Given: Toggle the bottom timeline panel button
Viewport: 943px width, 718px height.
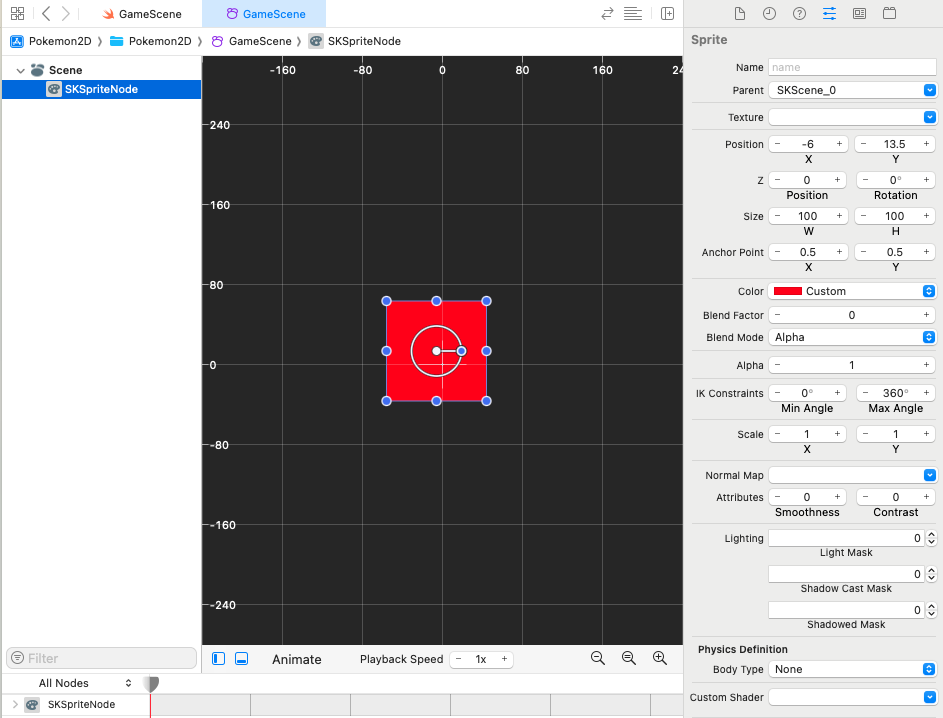Looking at the screenshot, I should point(241,659).
